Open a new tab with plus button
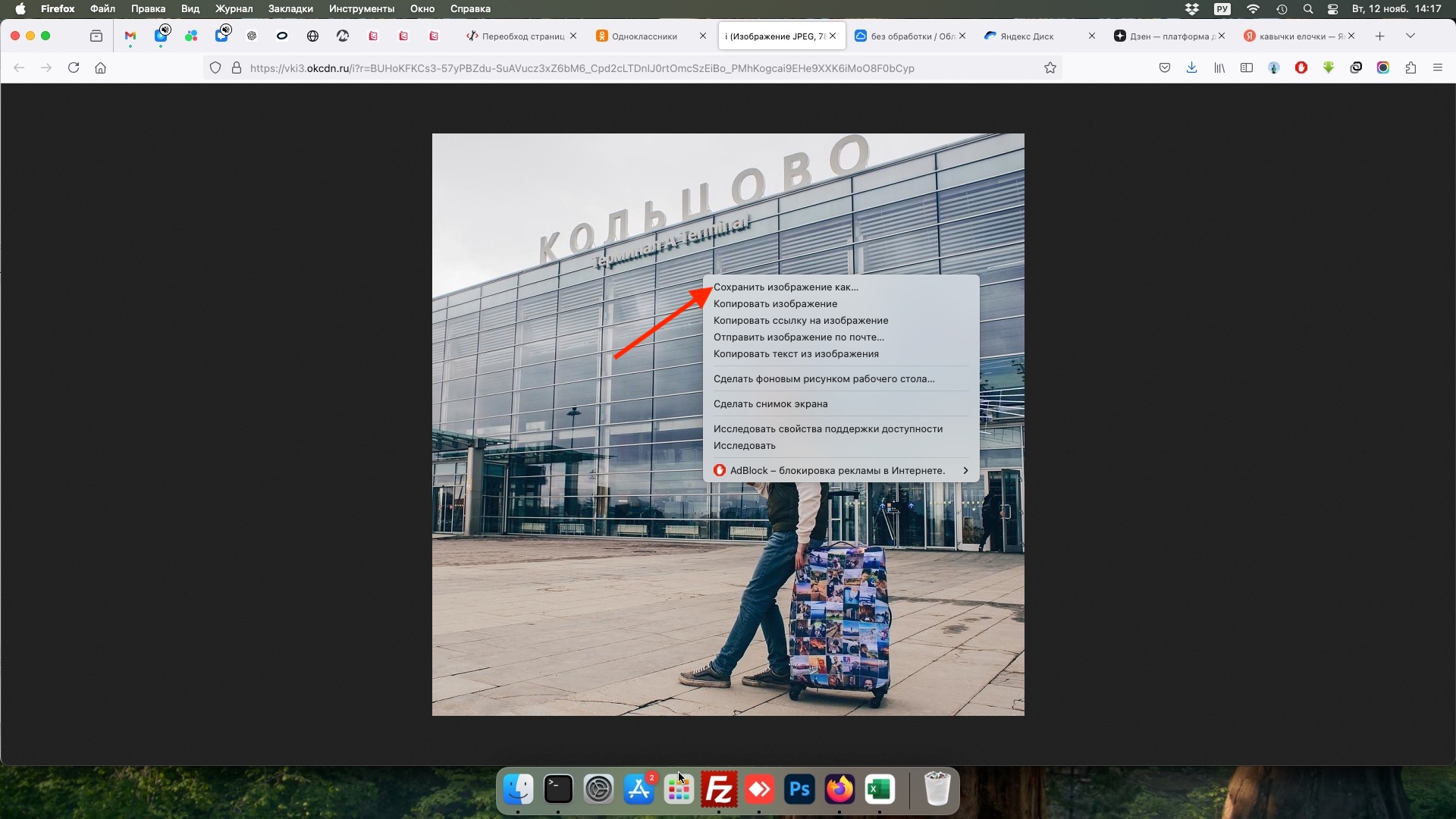This screenshot has height=819, width=1456. click(x=1380, y=36)
